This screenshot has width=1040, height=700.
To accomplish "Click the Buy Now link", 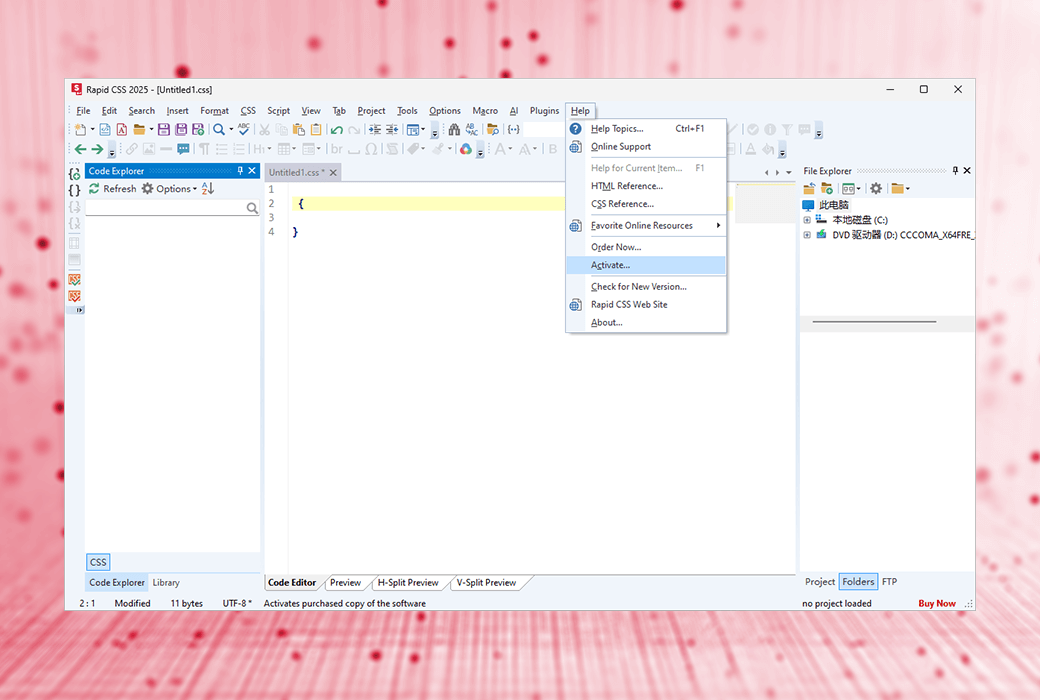I will [x=937, y=603].
